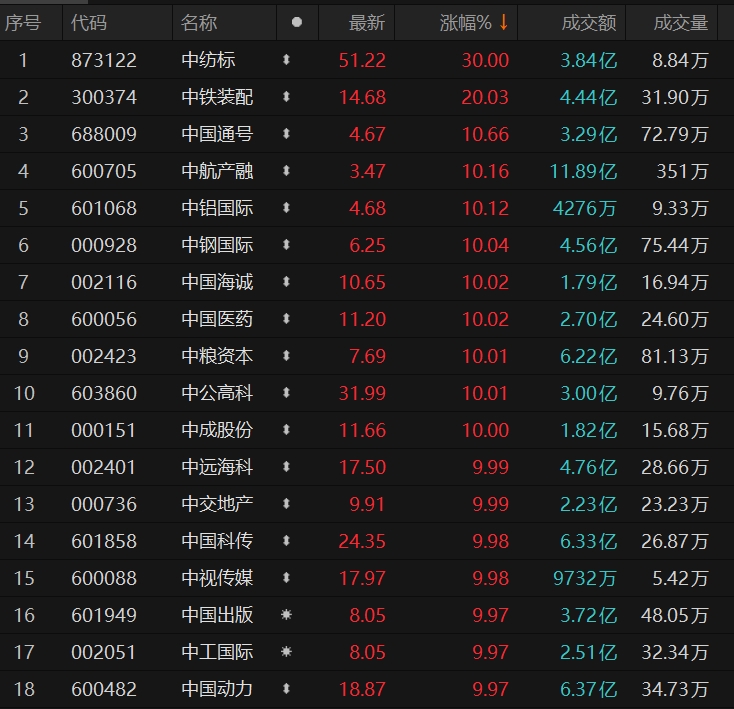
Task: Click the marker icon beside 中纺标
Action: pos(287,61)
